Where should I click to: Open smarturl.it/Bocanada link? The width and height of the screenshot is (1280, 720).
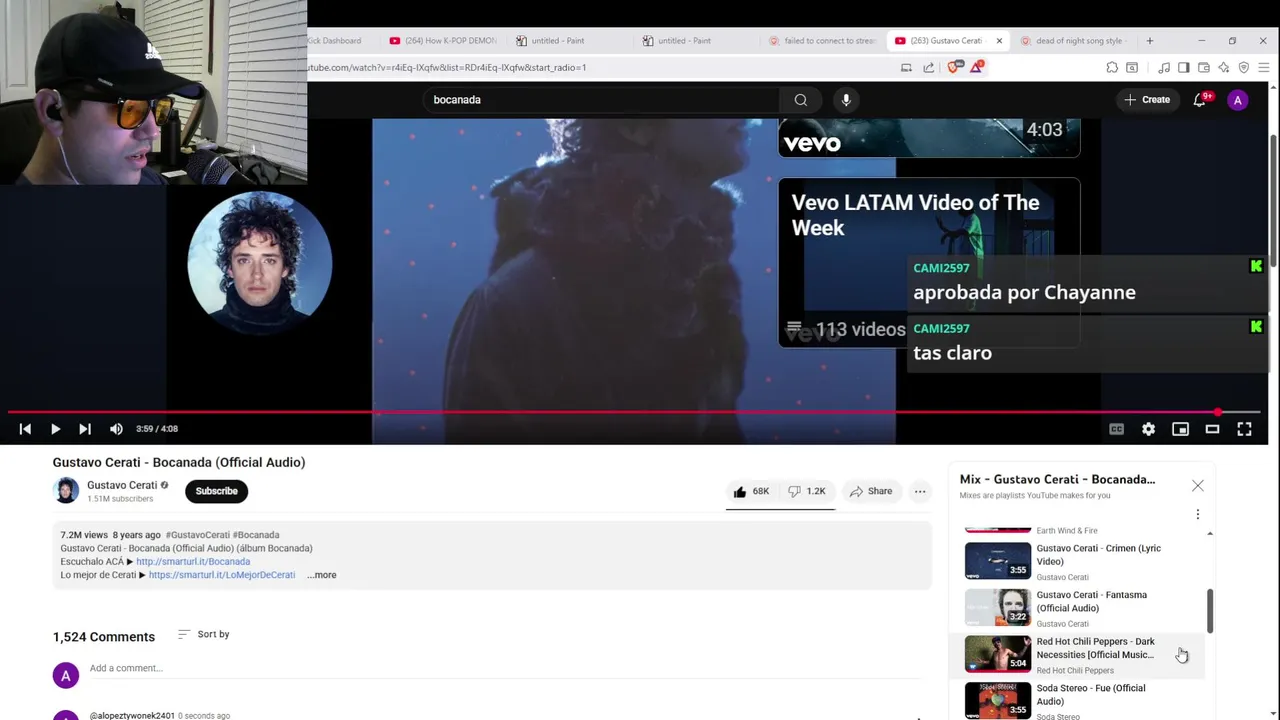point(193,562)
